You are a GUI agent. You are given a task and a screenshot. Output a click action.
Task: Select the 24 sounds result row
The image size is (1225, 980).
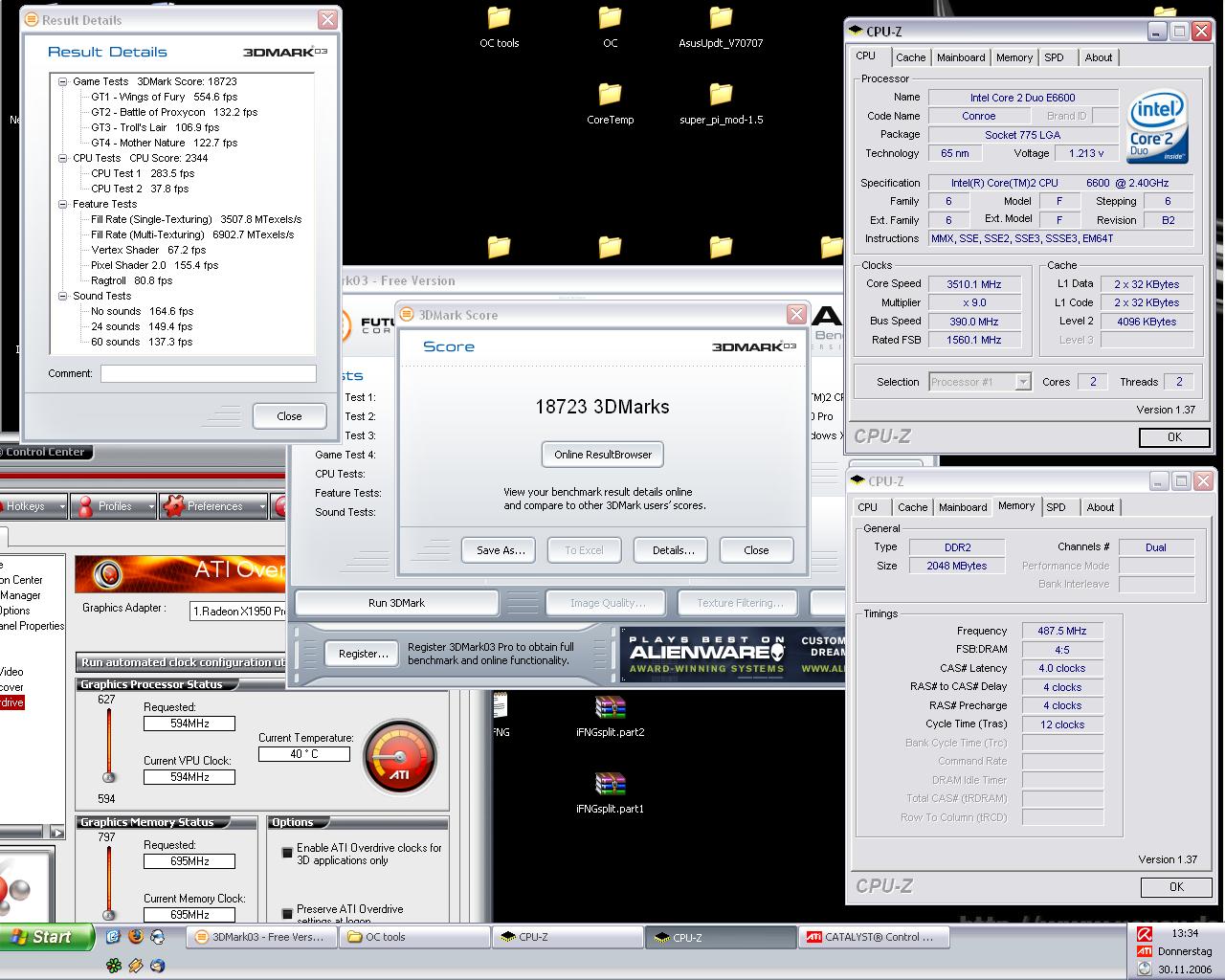click(142, 326)
